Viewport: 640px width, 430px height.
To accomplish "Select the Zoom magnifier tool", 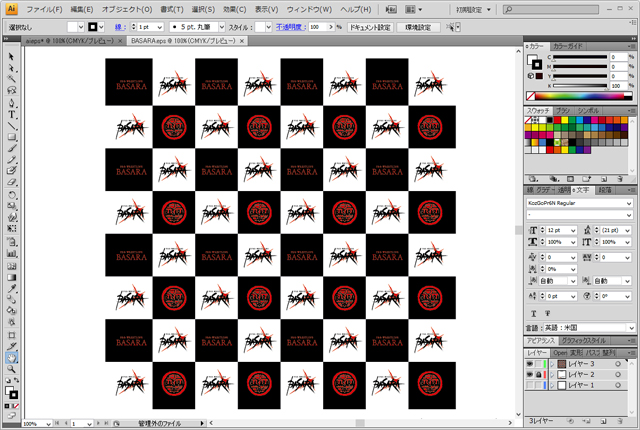I will [x=11, y=369].
